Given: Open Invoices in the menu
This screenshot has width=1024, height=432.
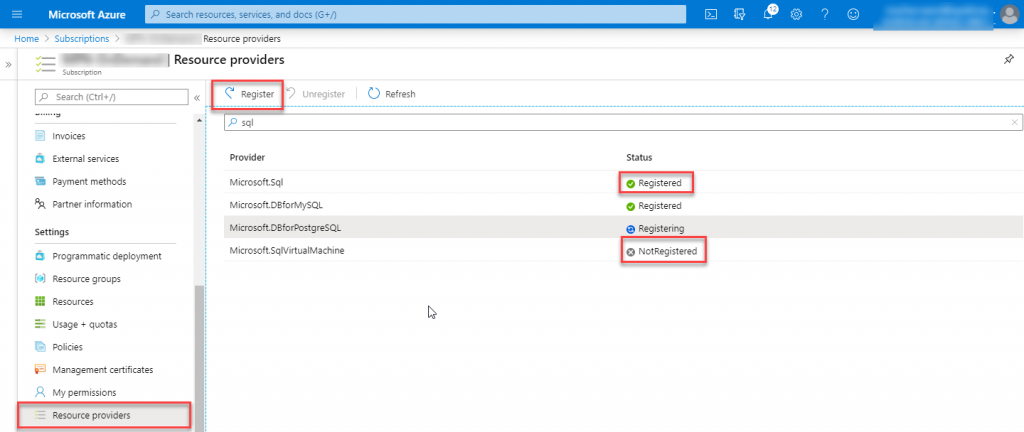Looking at the screenshot, I should pyautogui.click(x=69, y=136).
